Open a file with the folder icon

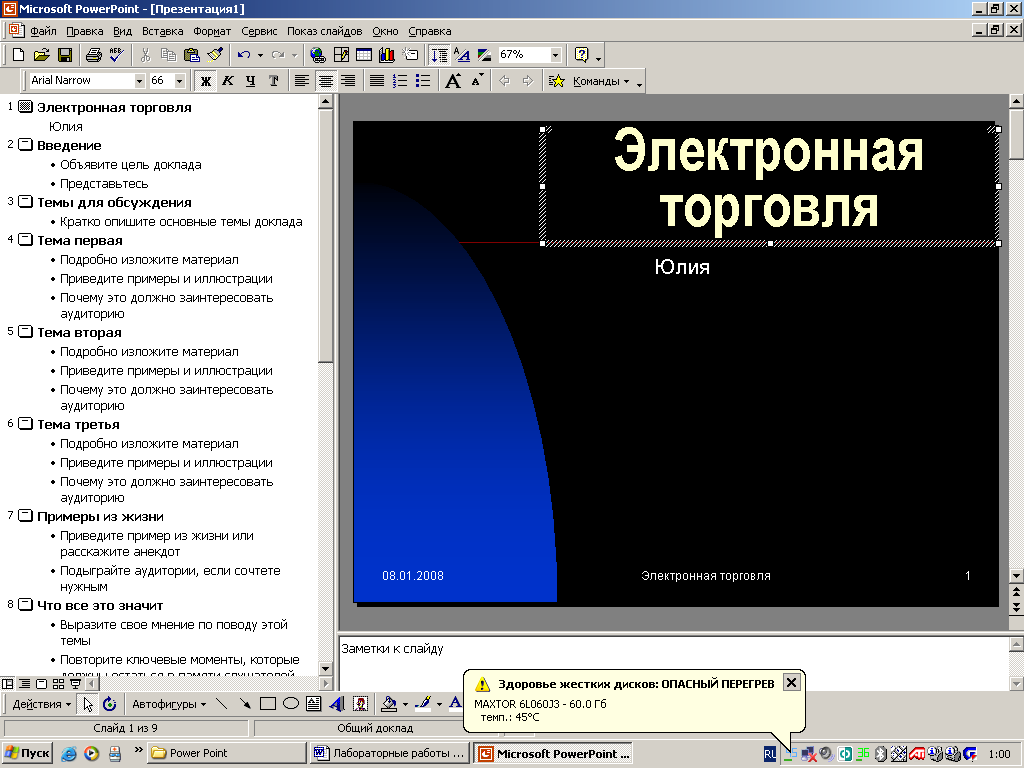41,55
